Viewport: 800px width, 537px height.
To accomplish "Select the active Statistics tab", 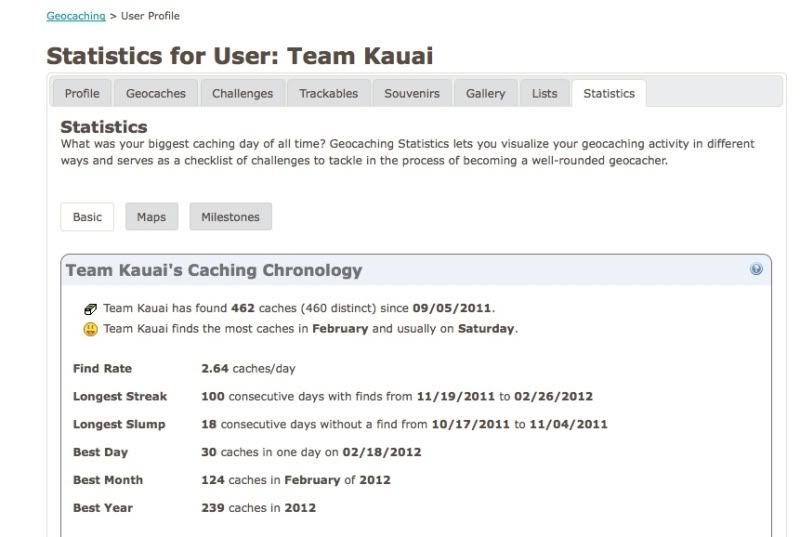I will 609,94.
